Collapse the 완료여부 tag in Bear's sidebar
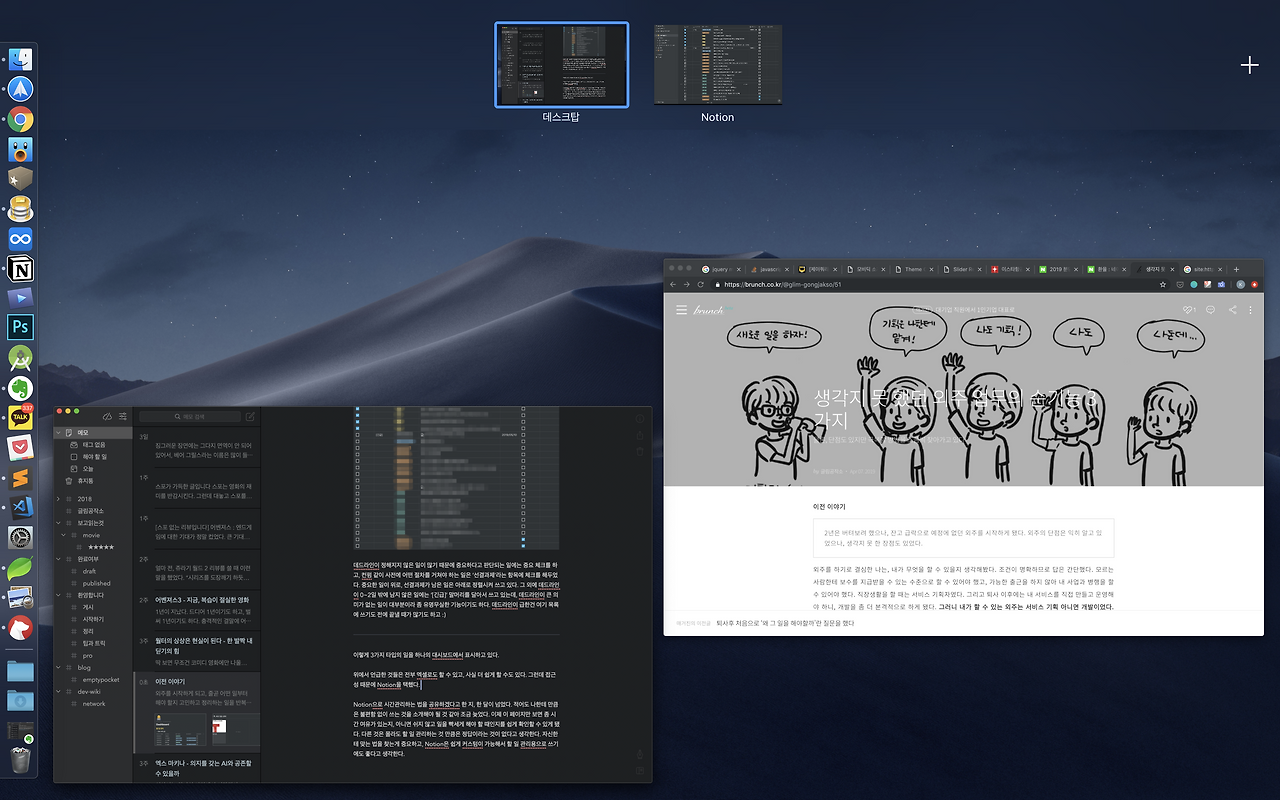This screenshot has height=800, width=1280. tap(59, 559)
